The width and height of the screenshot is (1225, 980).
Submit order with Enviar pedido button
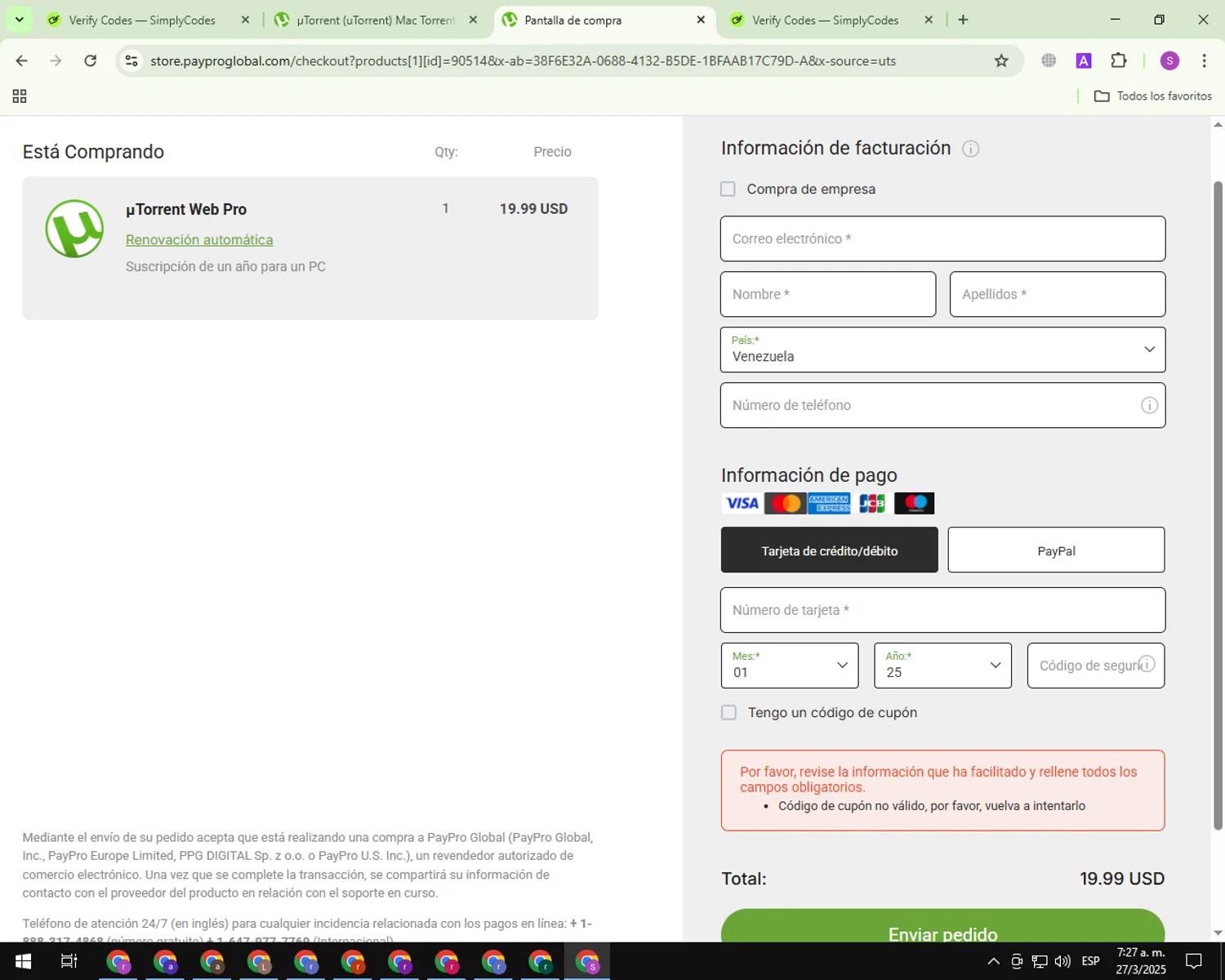click(x=942, y=926)
